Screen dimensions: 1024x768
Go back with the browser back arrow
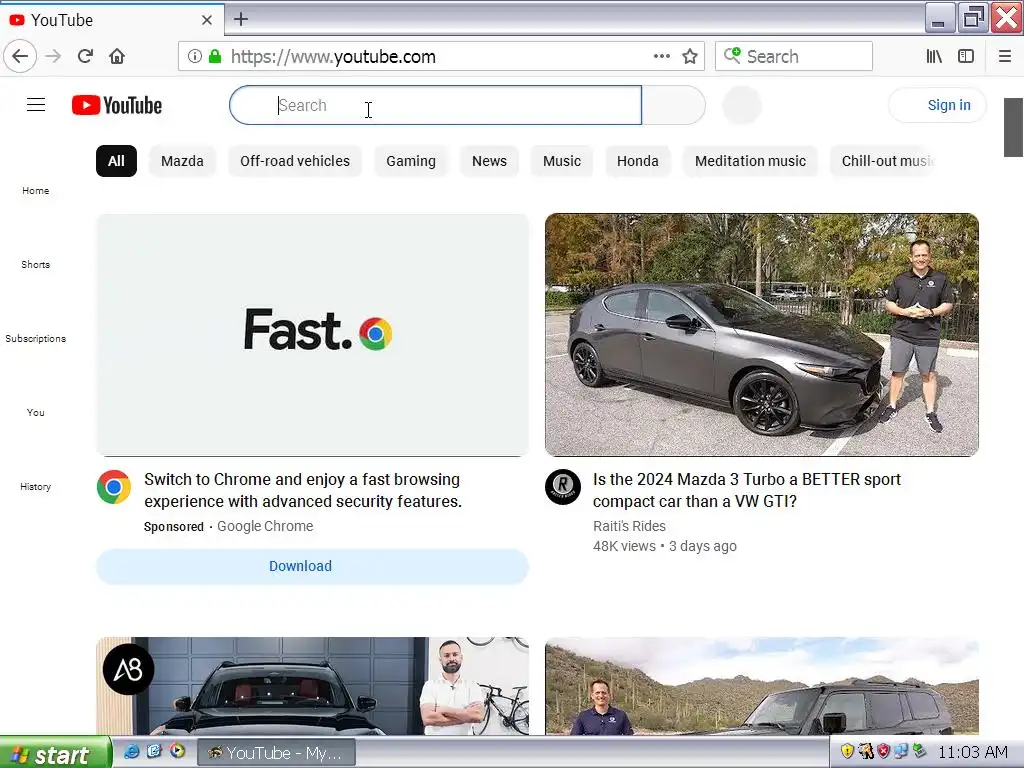[x=20, y=57]
